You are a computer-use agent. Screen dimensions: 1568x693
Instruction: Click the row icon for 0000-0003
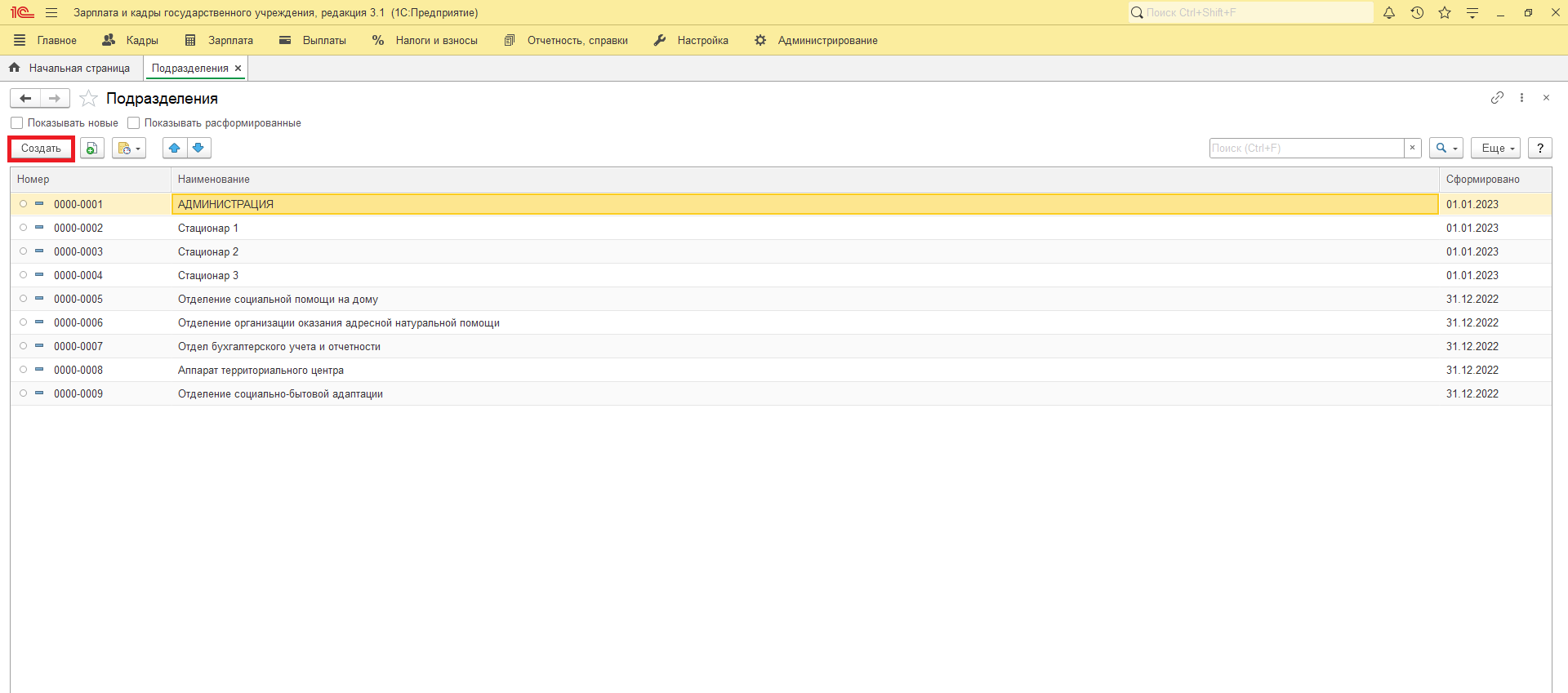pyautogui.click(x=39, y=251)
